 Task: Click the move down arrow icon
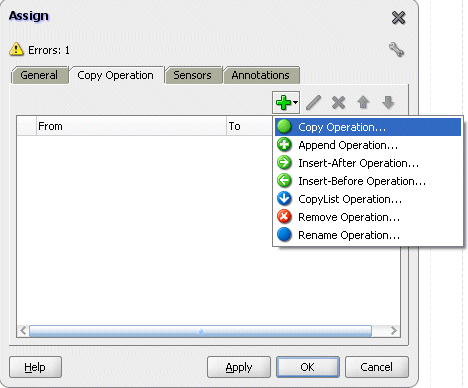point(388,102)
